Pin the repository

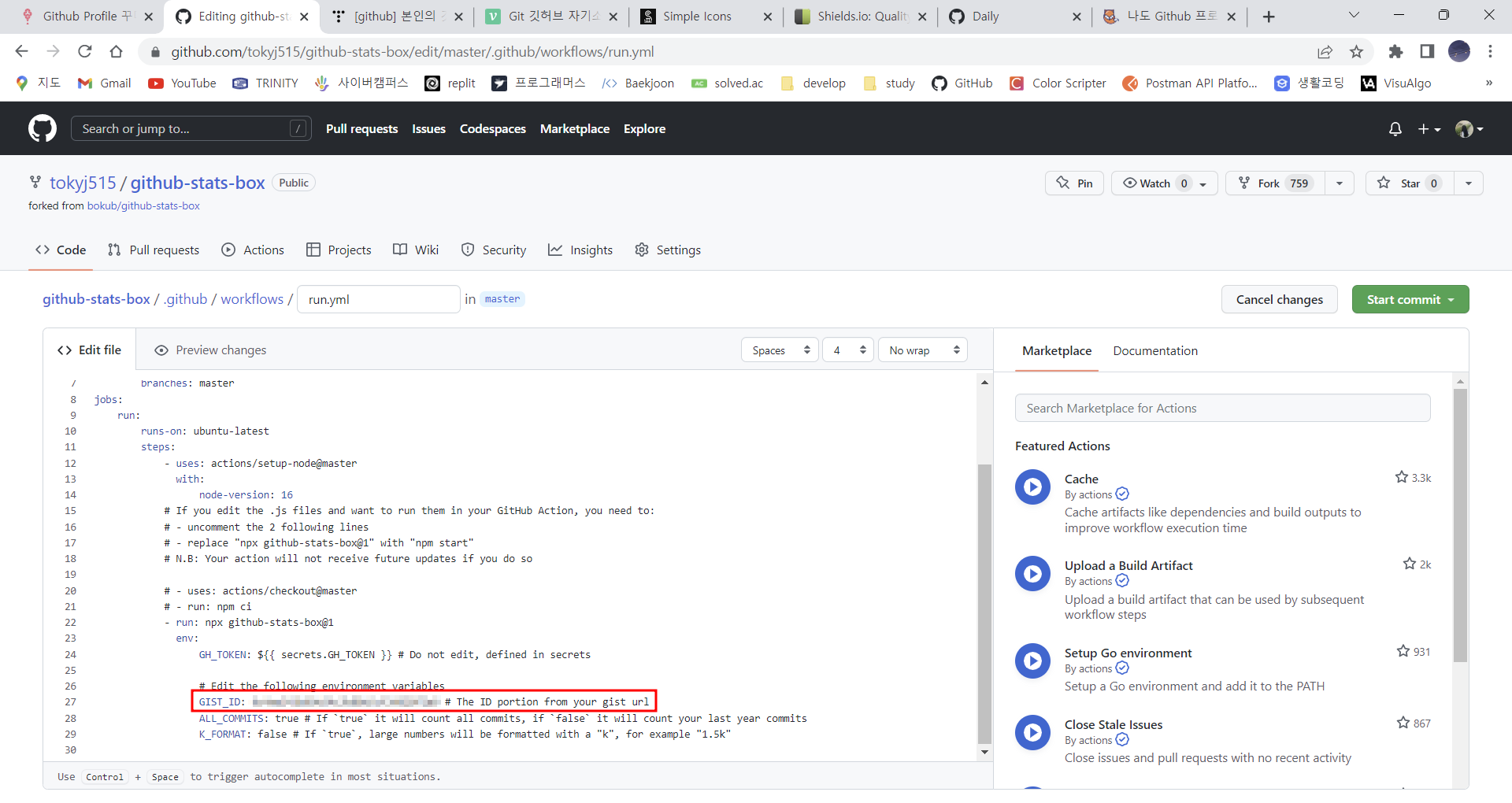click(x=1074, y=183)
